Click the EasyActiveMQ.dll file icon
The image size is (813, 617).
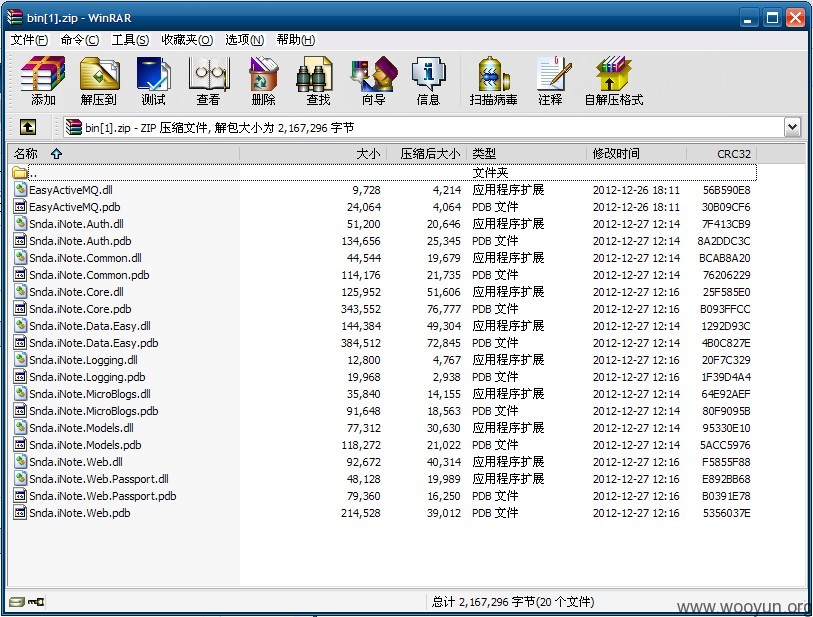tap(20, 190)
